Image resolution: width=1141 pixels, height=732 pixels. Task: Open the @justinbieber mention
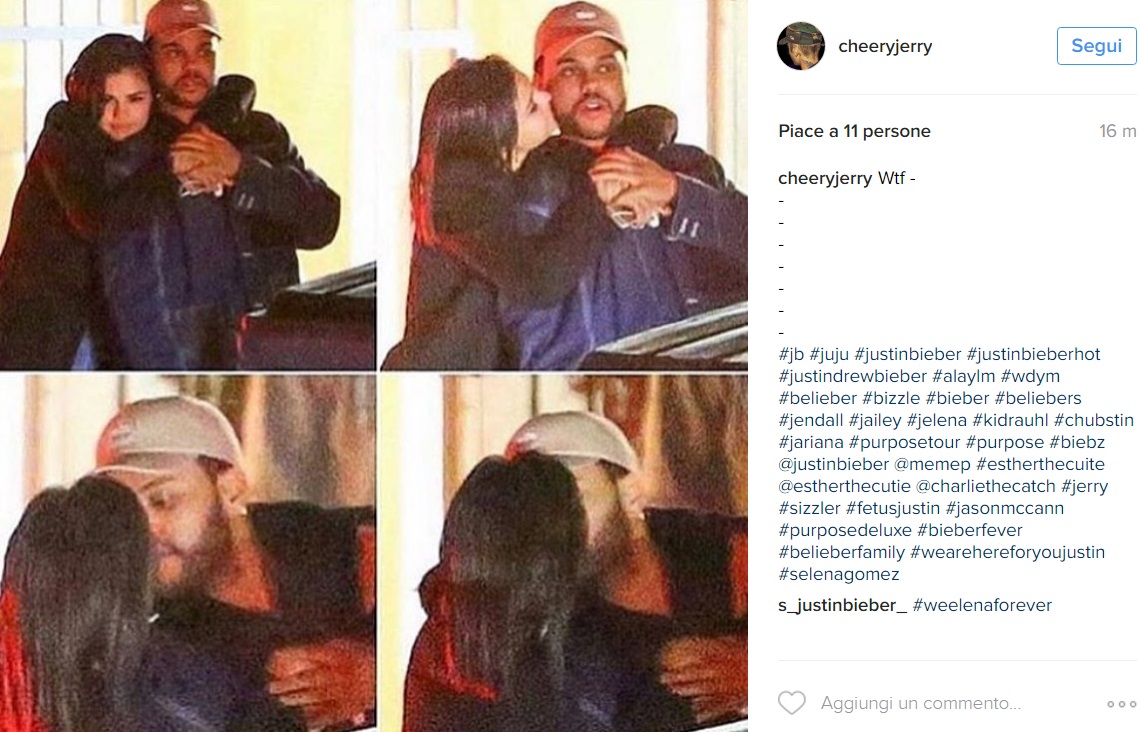tap(834, 464)
